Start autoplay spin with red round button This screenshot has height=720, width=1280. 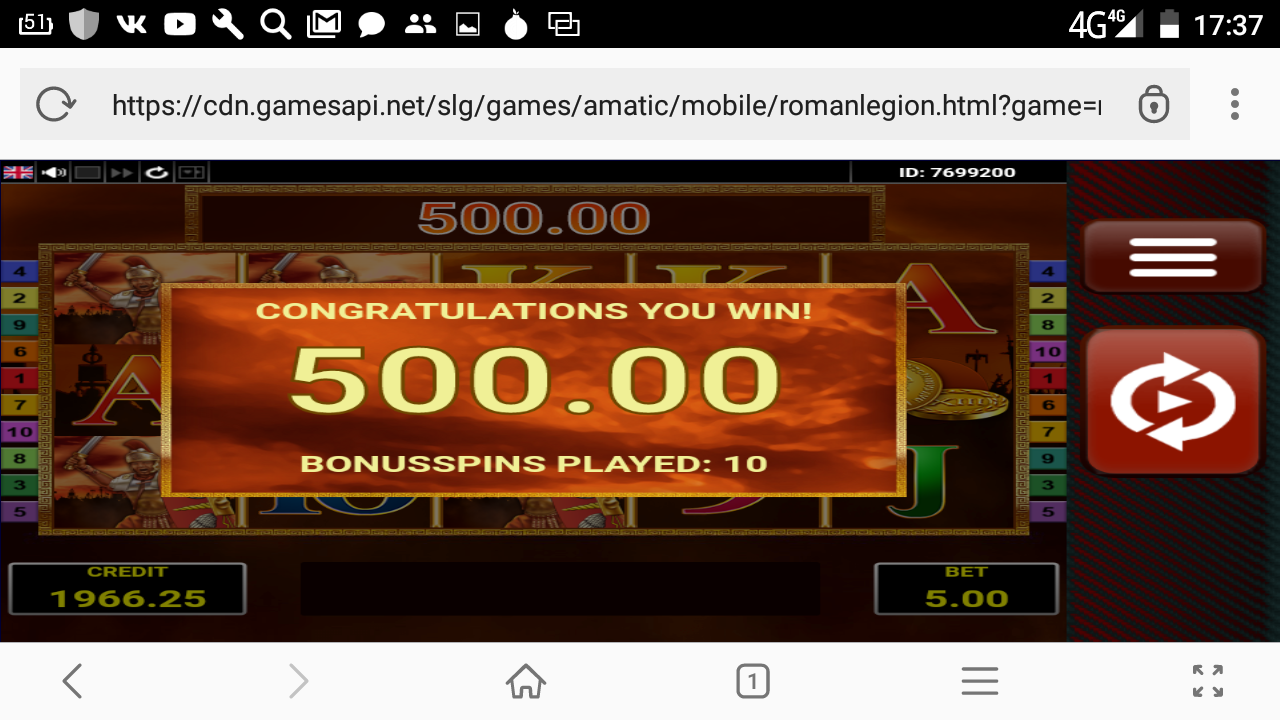1174,402
